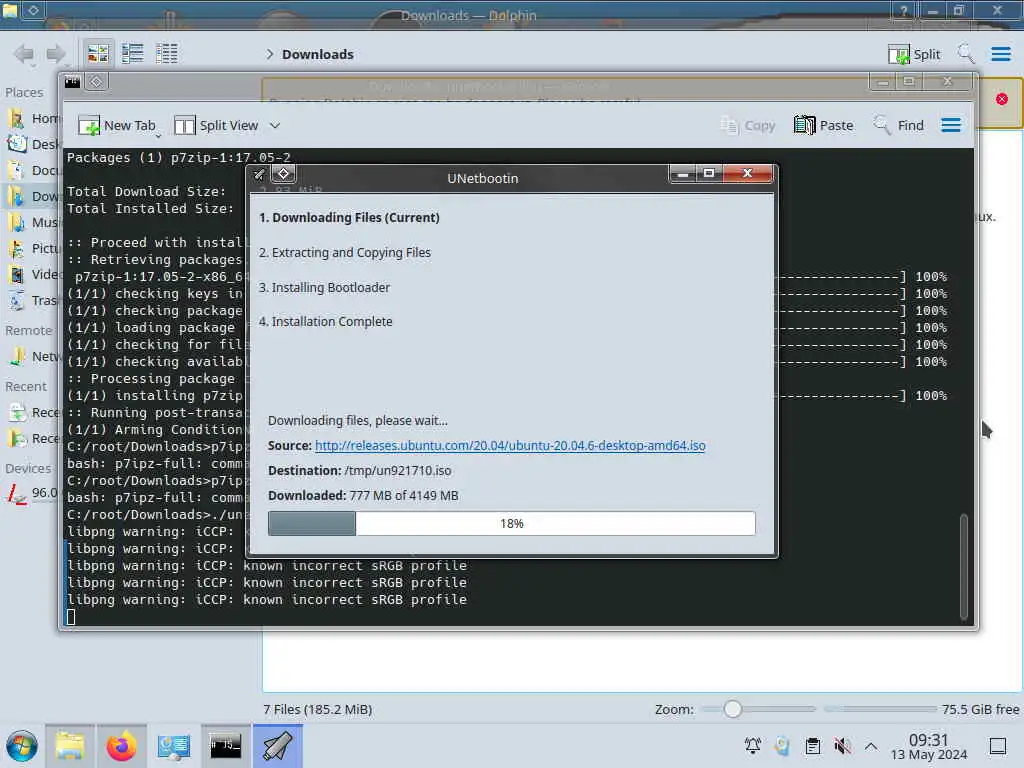The width and height of the screenshot is (1024, 768).
Task: Expand the Split View dropdown arrow
Action: click(275, 125)
